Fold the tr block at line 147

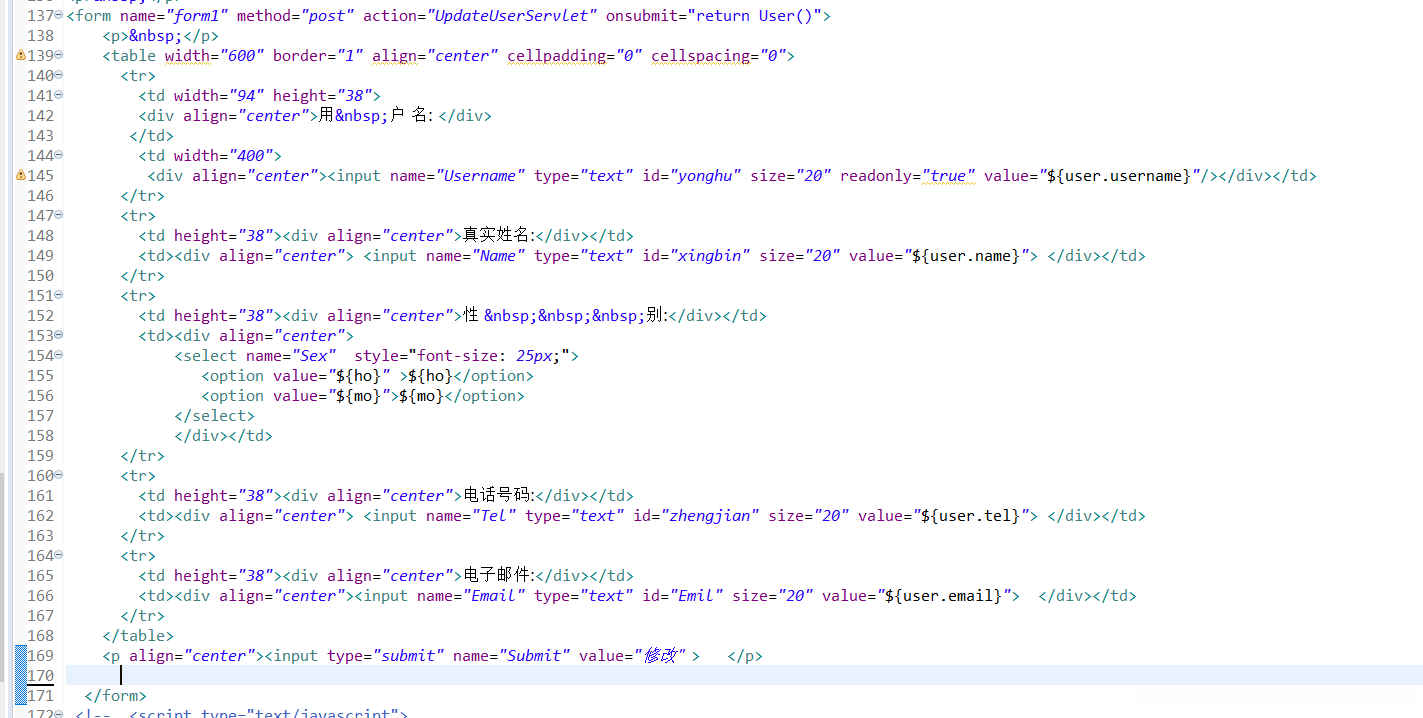coord(58,215)
